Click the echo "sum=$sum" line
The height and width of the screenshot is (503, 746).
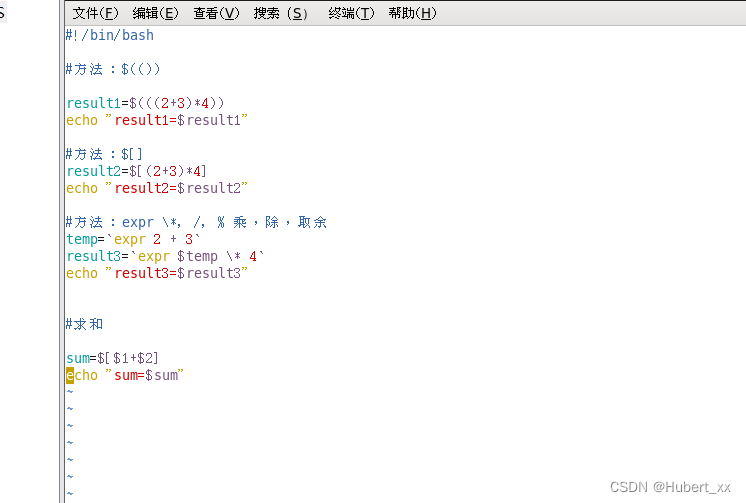click(125, 375)
